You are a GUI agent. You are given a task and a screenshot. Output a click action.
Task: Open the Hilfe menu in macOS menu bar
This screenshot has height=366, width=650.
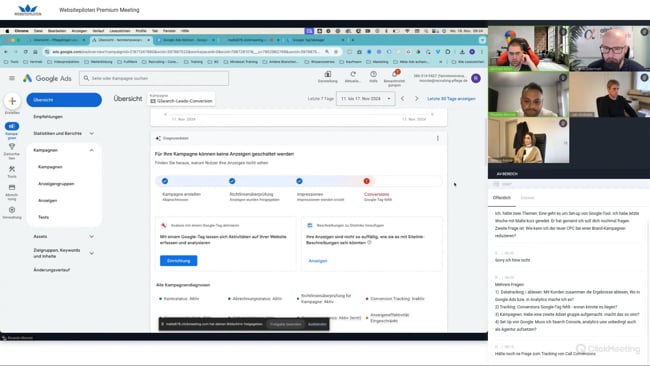185,31
